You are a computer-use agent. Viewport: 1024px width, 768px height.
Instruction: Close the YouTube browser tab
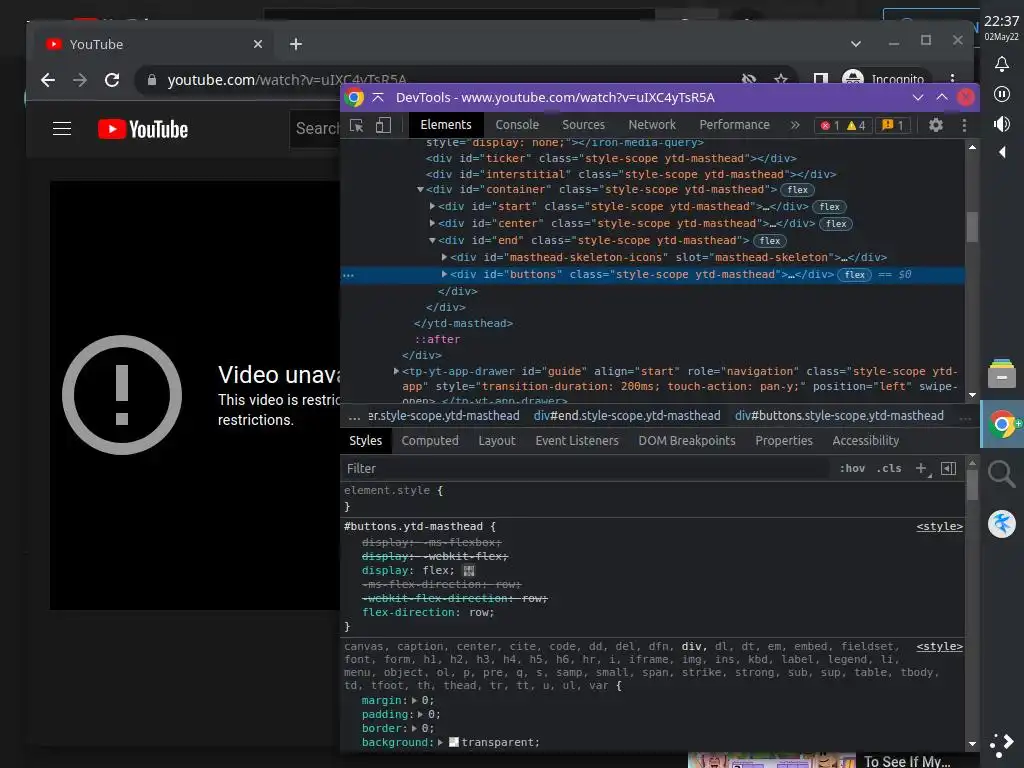point(258,44)
